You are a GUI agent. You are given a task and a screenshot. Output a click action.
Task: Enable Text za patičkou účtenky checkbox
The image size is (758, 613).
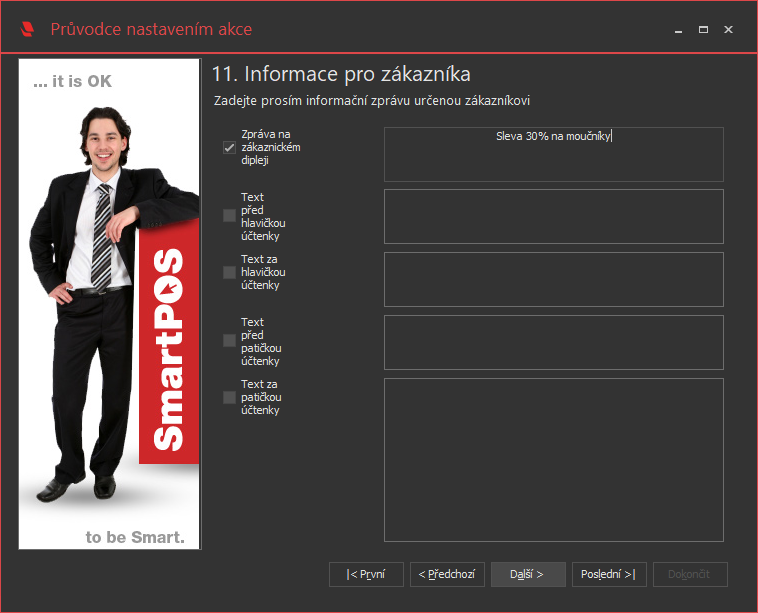pyautogui.click(x=229, y=397)
